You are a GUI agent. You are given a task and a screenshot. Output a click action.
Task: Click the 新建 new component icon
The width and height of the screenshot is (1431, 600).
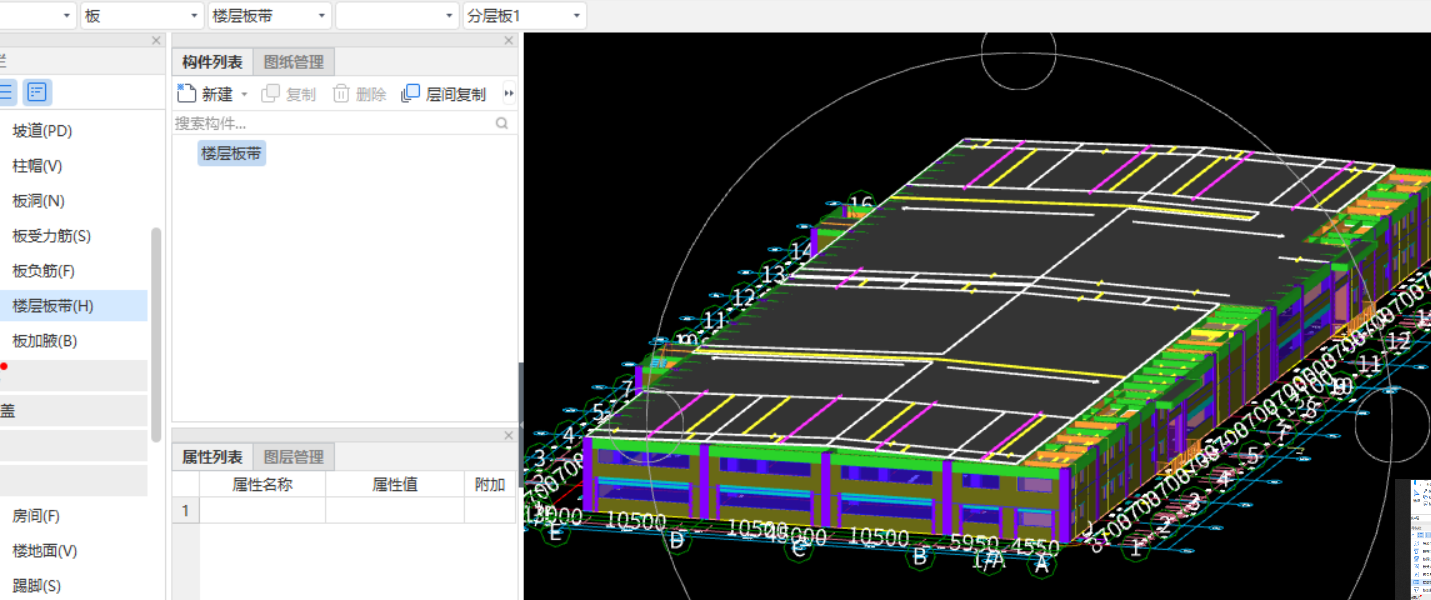point(186,93)
